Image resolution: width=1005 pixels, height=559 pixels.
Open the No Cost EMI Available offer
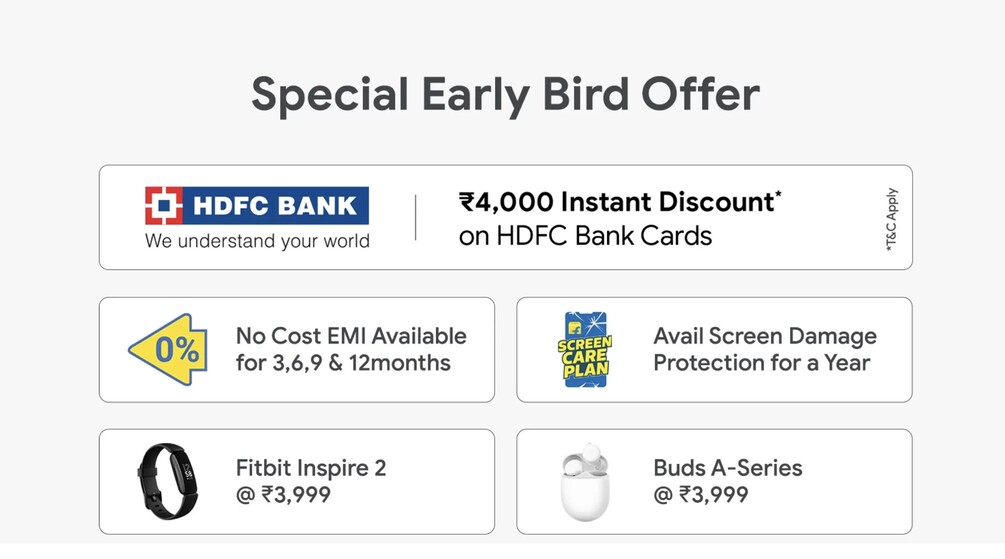click(x=351, y=336)
